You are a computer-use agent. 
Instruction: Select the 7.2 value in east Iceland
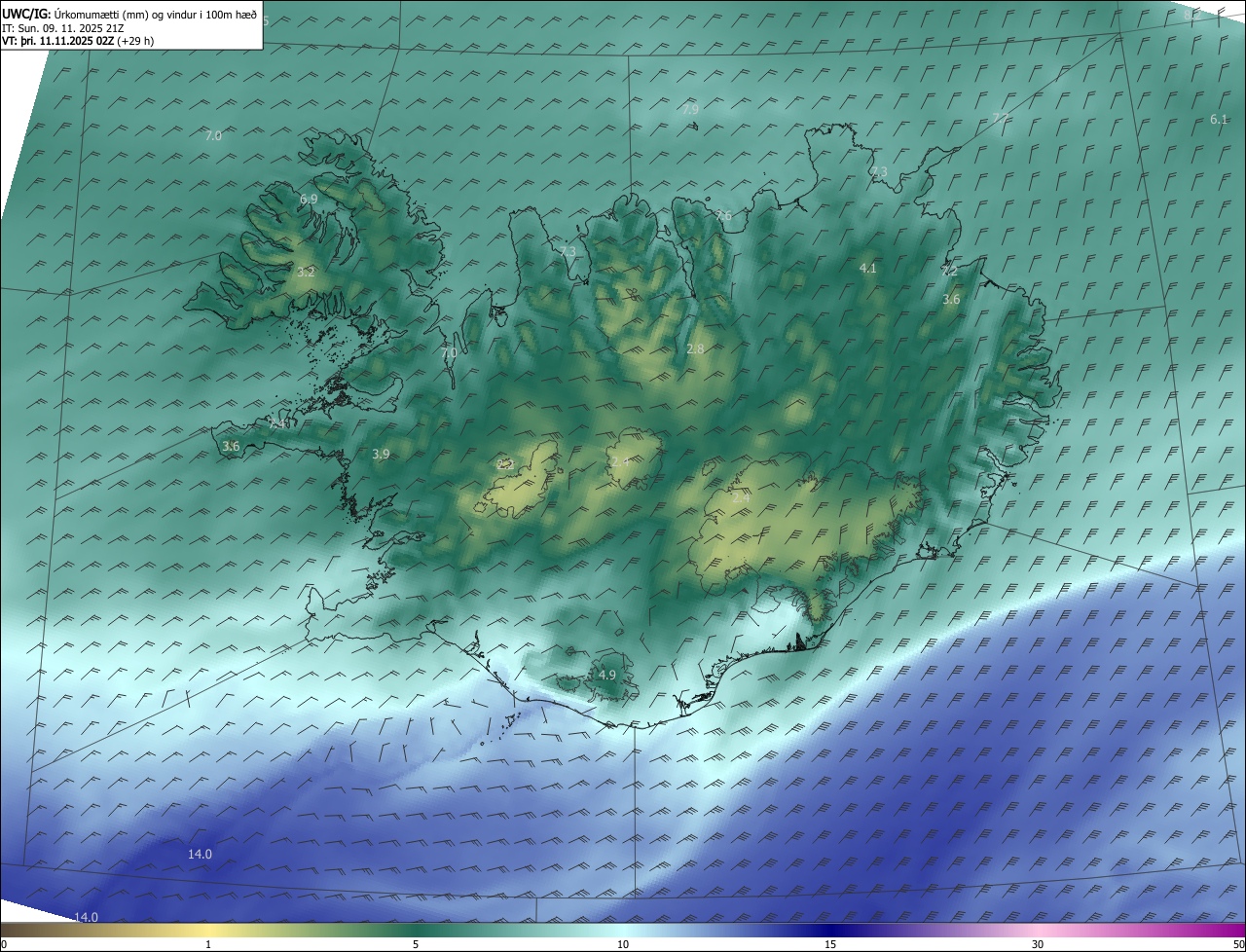[x=949, y=272]
